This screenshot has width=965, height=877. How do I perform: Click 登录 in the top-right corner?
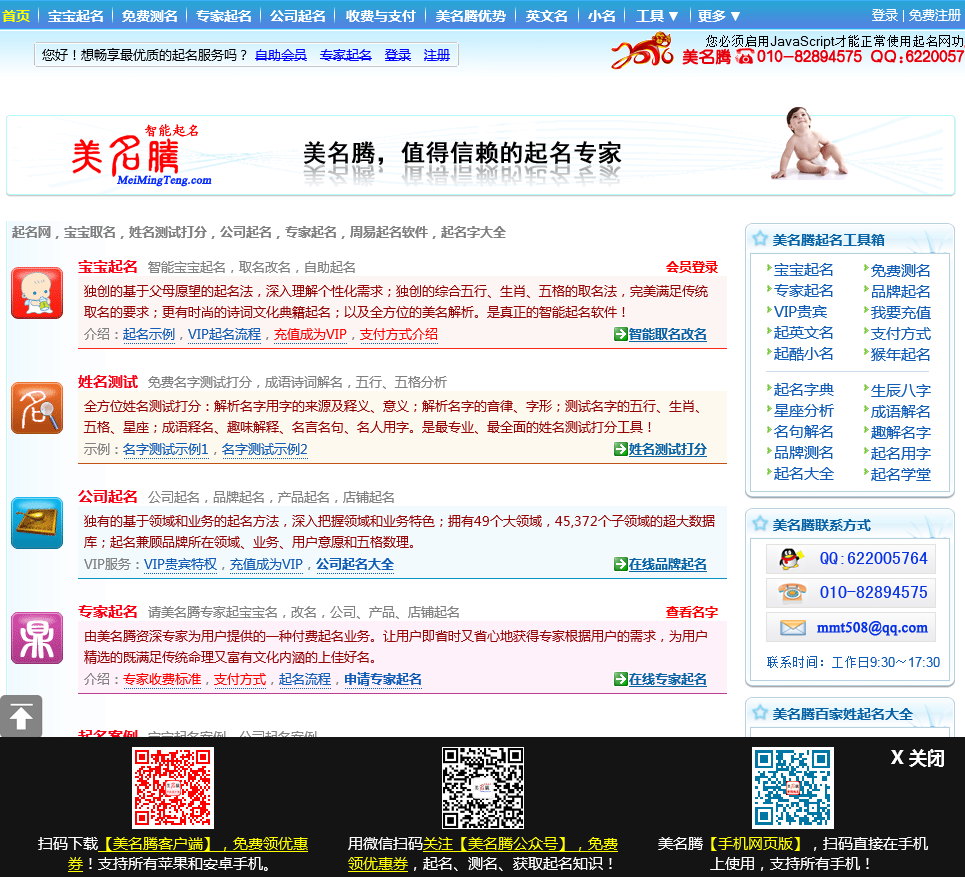[x=884, y=15]
